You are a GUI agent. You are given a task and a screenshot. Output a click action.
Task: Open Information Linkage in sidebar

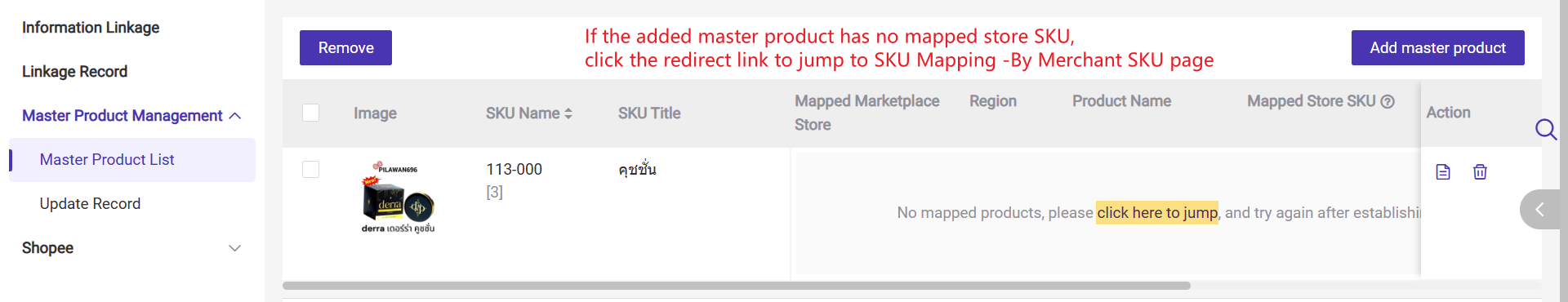(91, 28)
